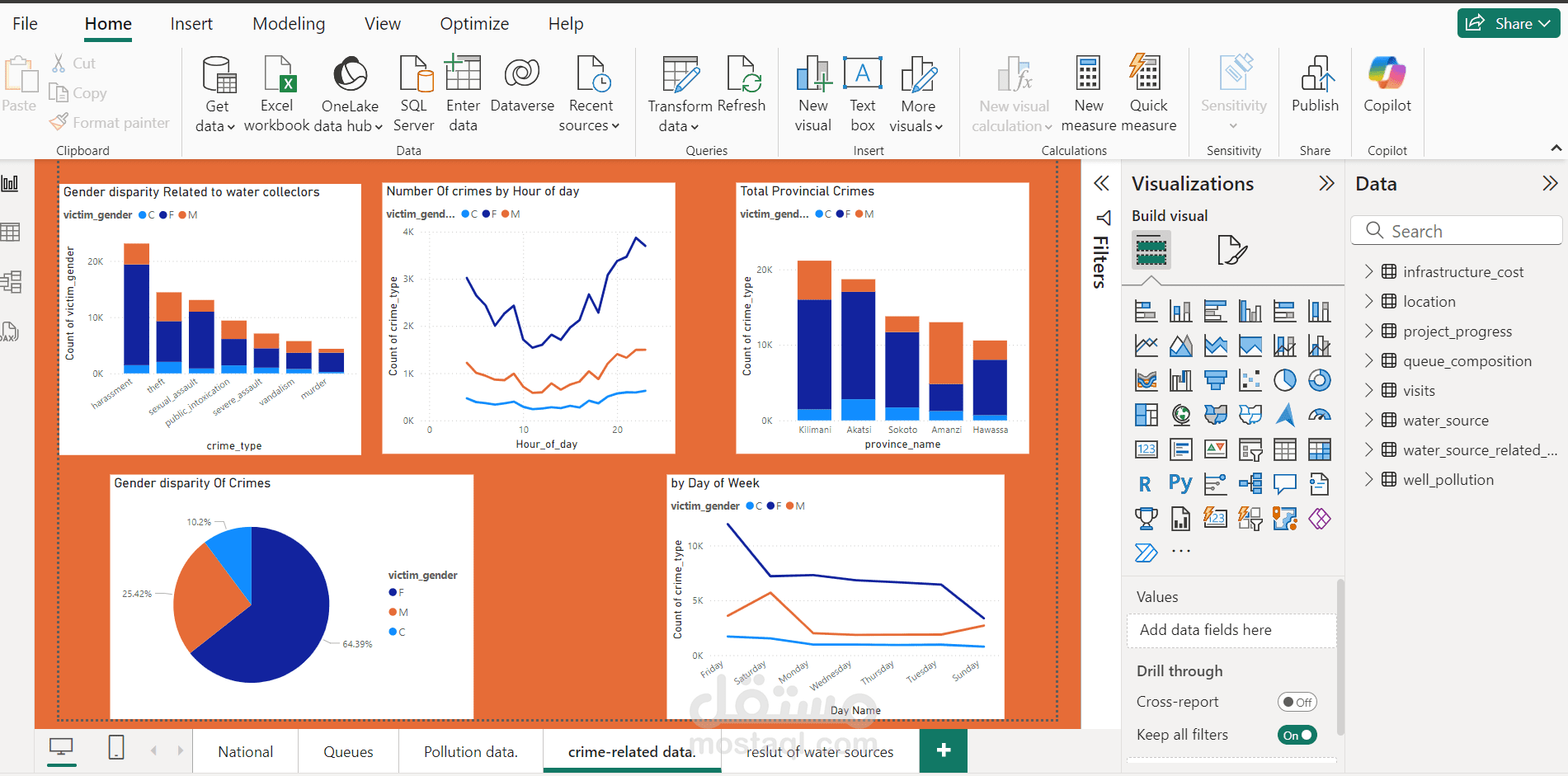Collapse the Visualizations pane
1568x776 pixels.
(1326, 183)
